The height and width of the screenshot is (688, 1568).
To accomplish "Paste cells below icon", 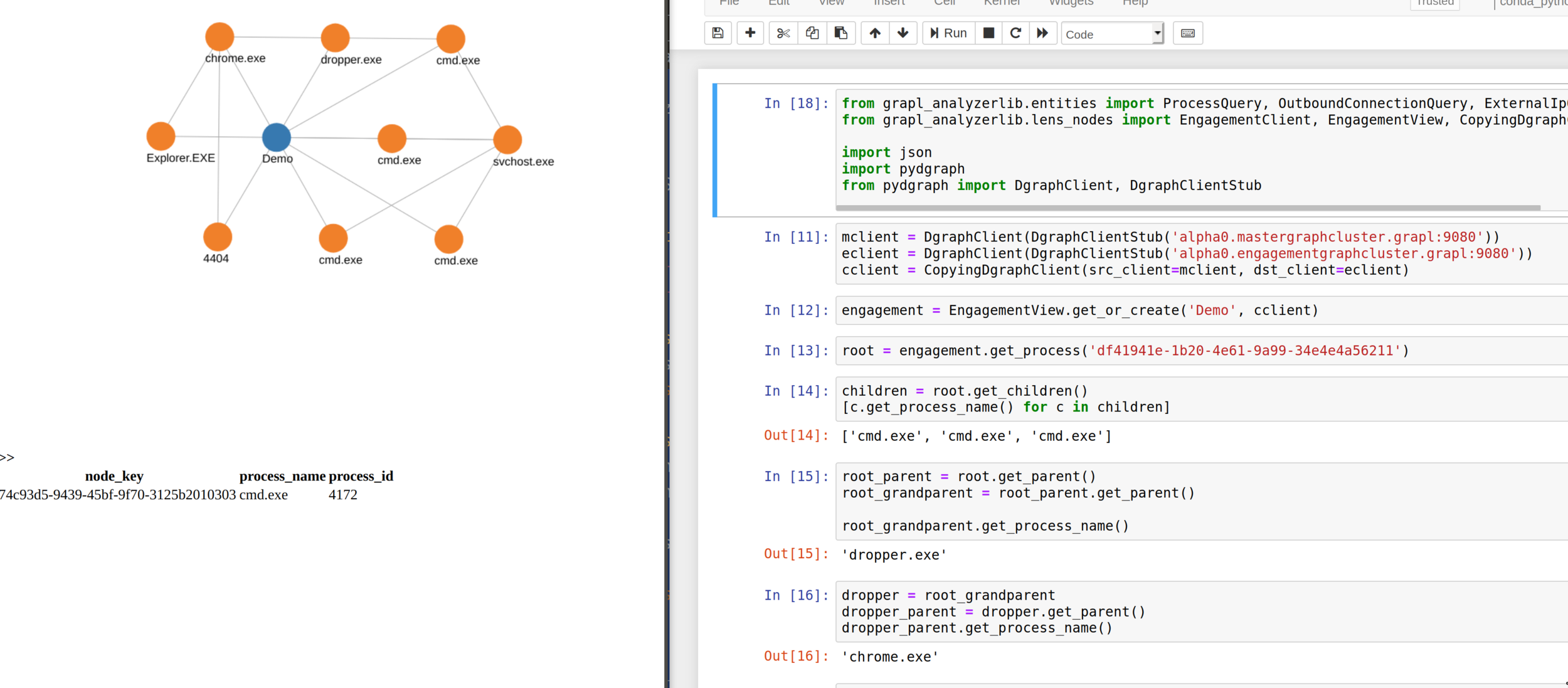I will point(841,33).
